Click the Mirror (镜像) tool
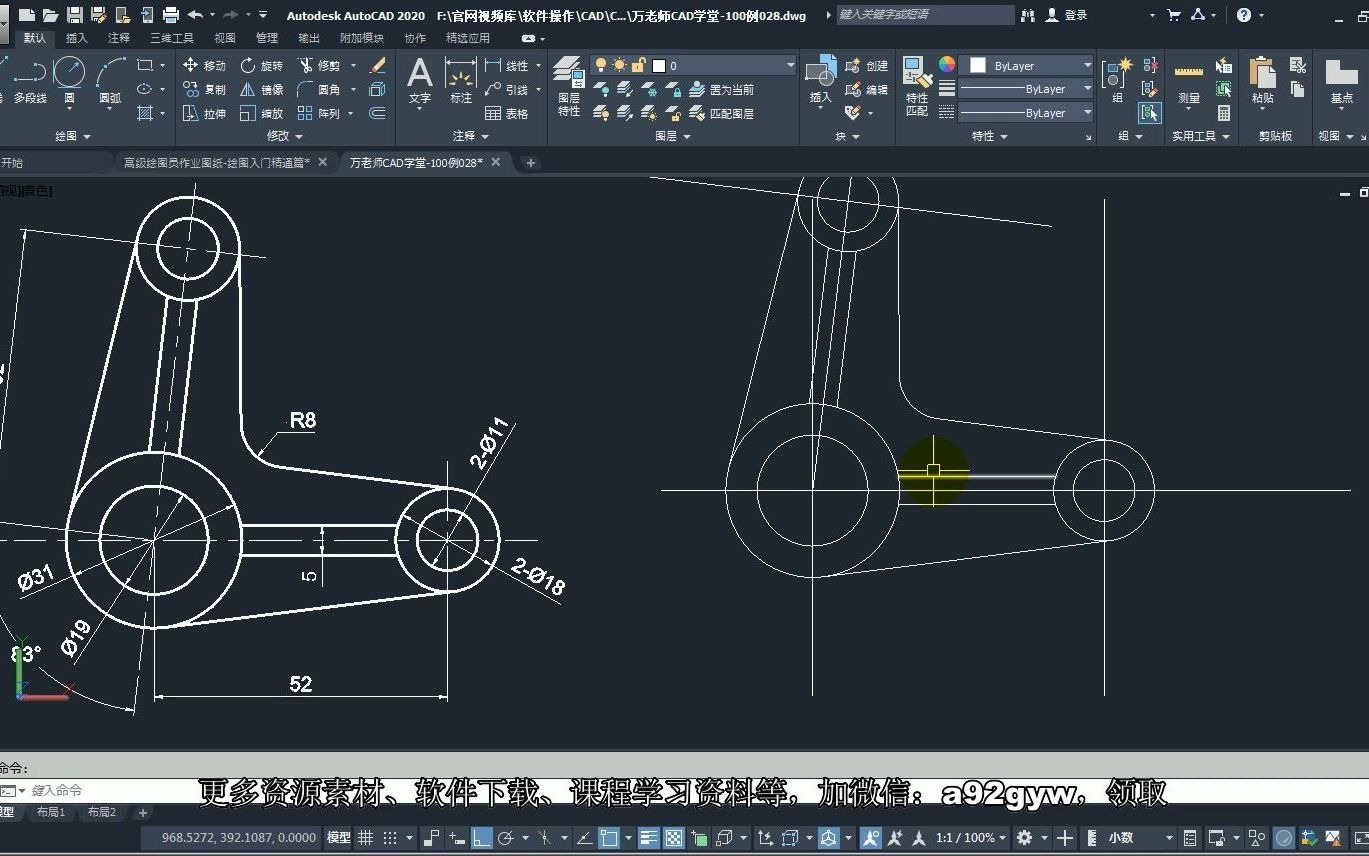 [262, 89]
